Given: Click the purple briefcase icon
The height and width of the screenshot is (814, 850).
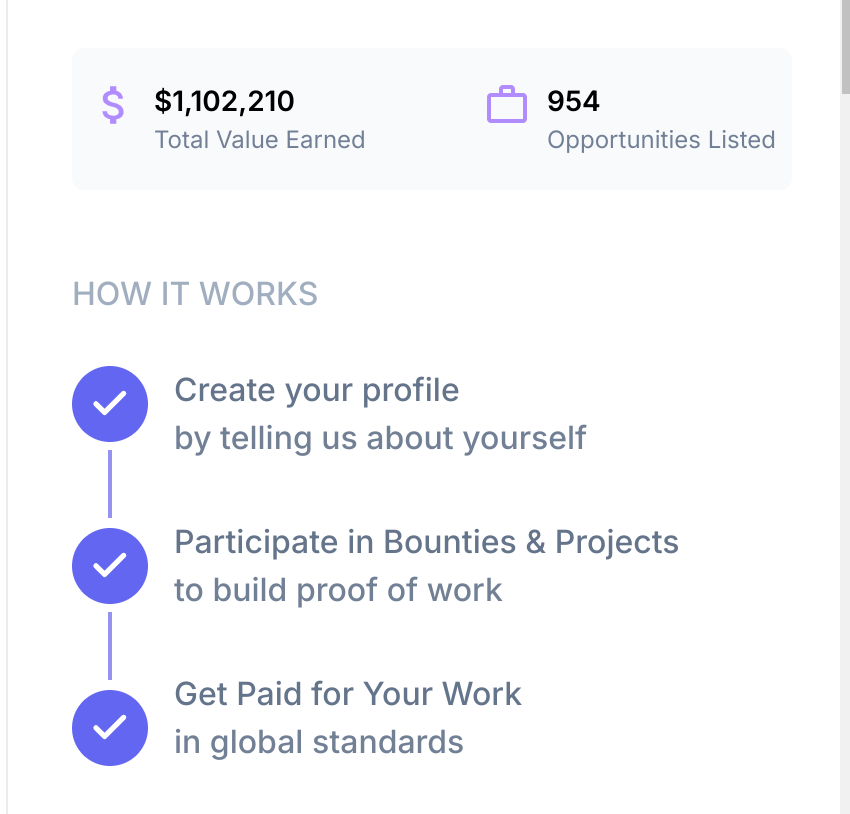Looking at the screenshot, I should (507, 104).
